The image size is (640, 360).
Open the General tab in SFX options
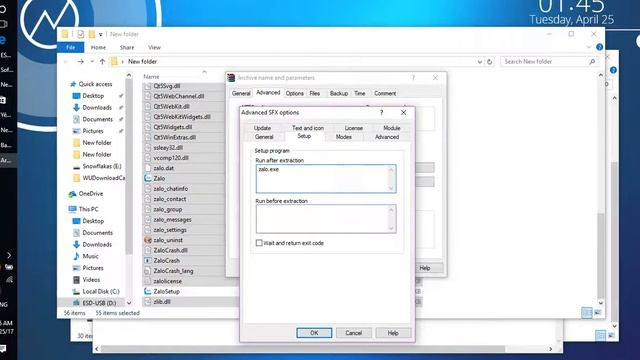(264, 137)
